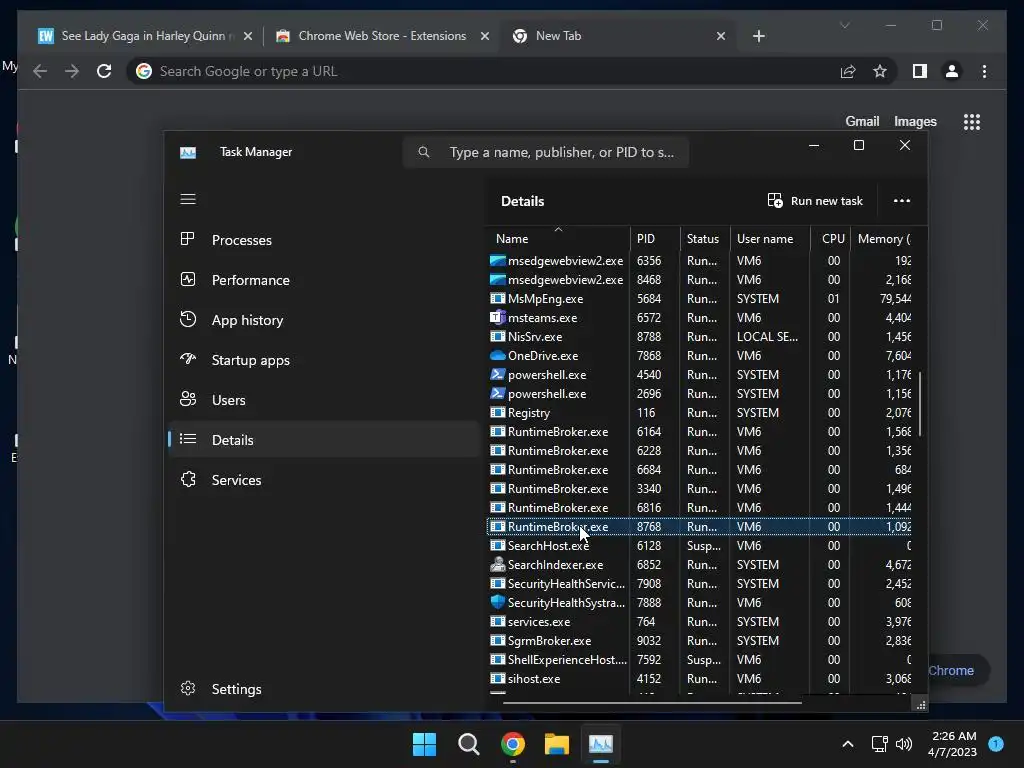The image size is (1024, 768).
Task: Open the three-dot more options menu
Action: coord(902,201)
